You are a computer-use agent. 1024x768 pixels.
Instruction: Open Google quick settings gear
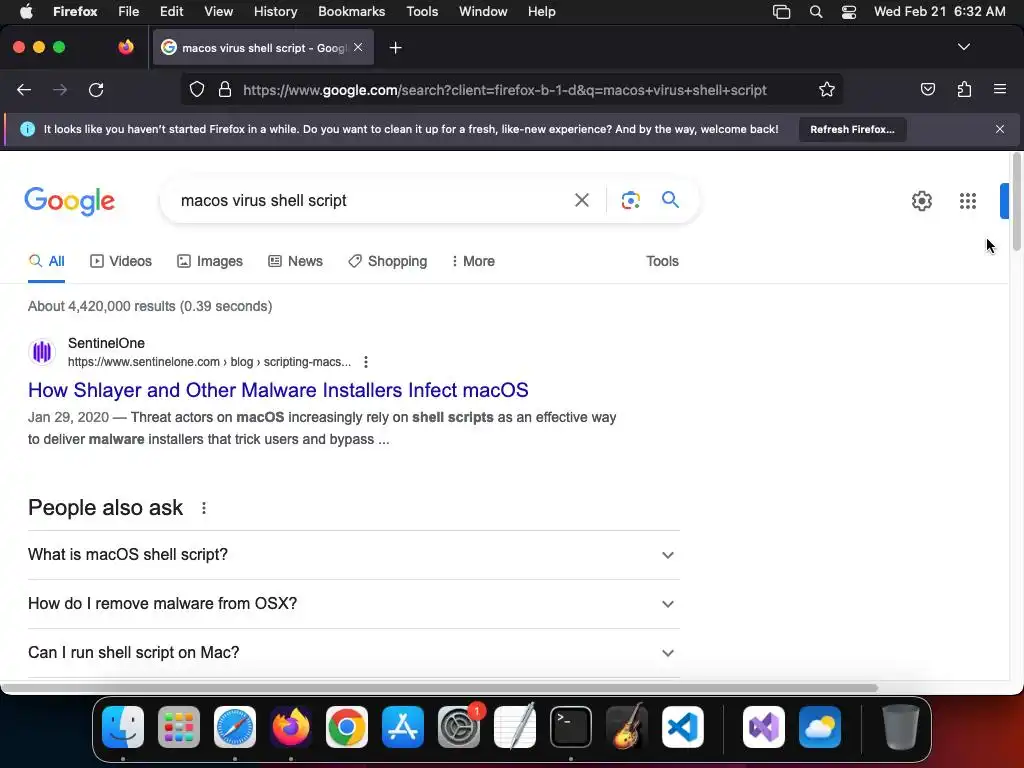tap(921, 201)
